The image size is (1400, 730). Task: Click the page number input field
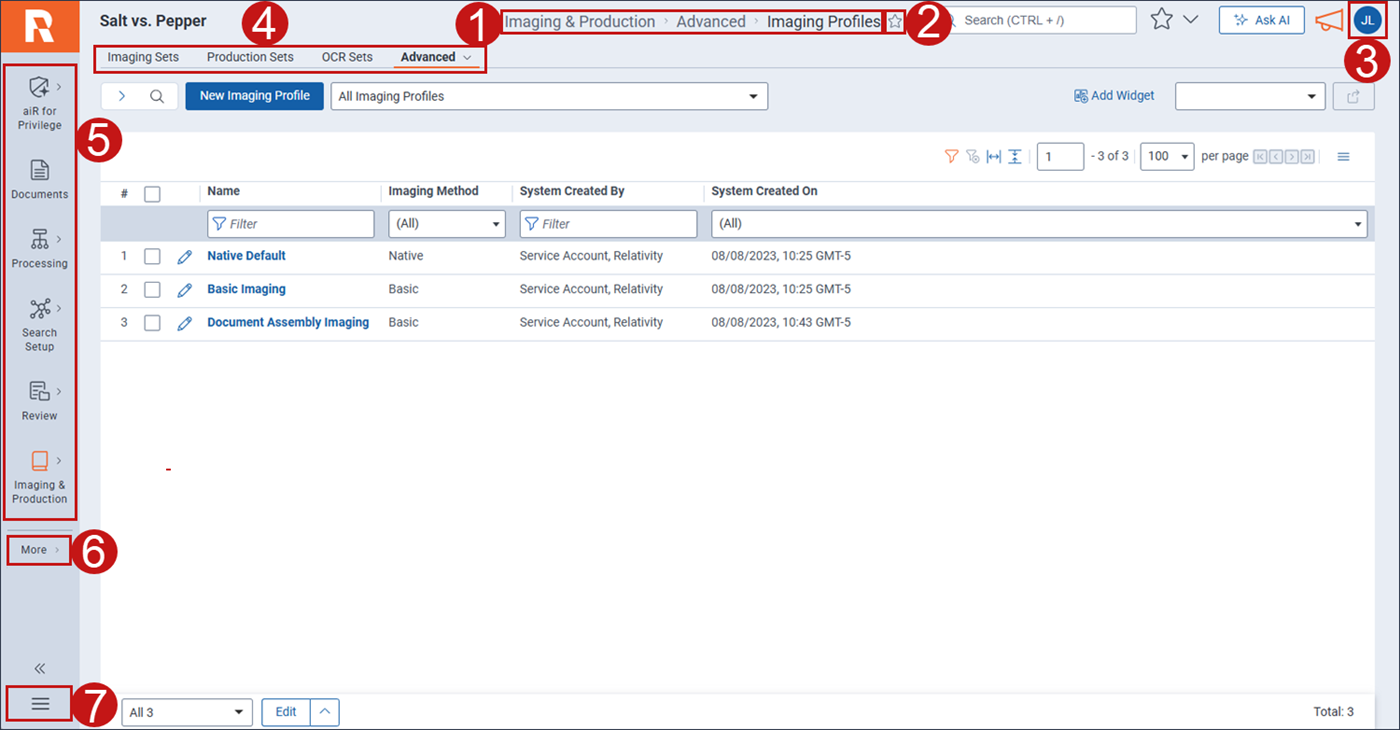(x=1060, y=156)
